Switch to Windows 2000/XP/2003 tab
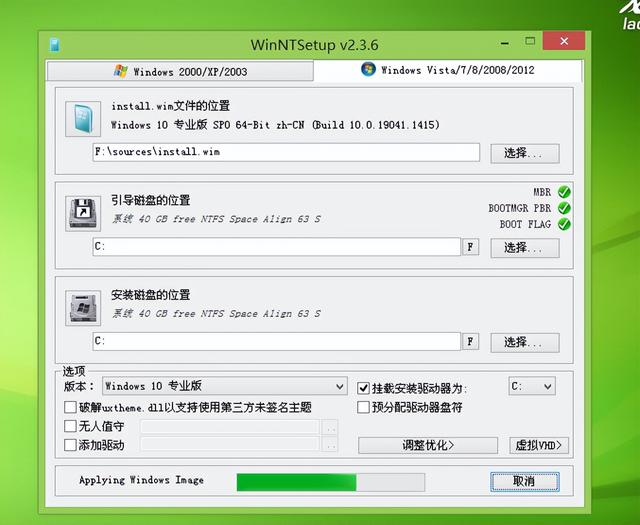 pos(180,71)
